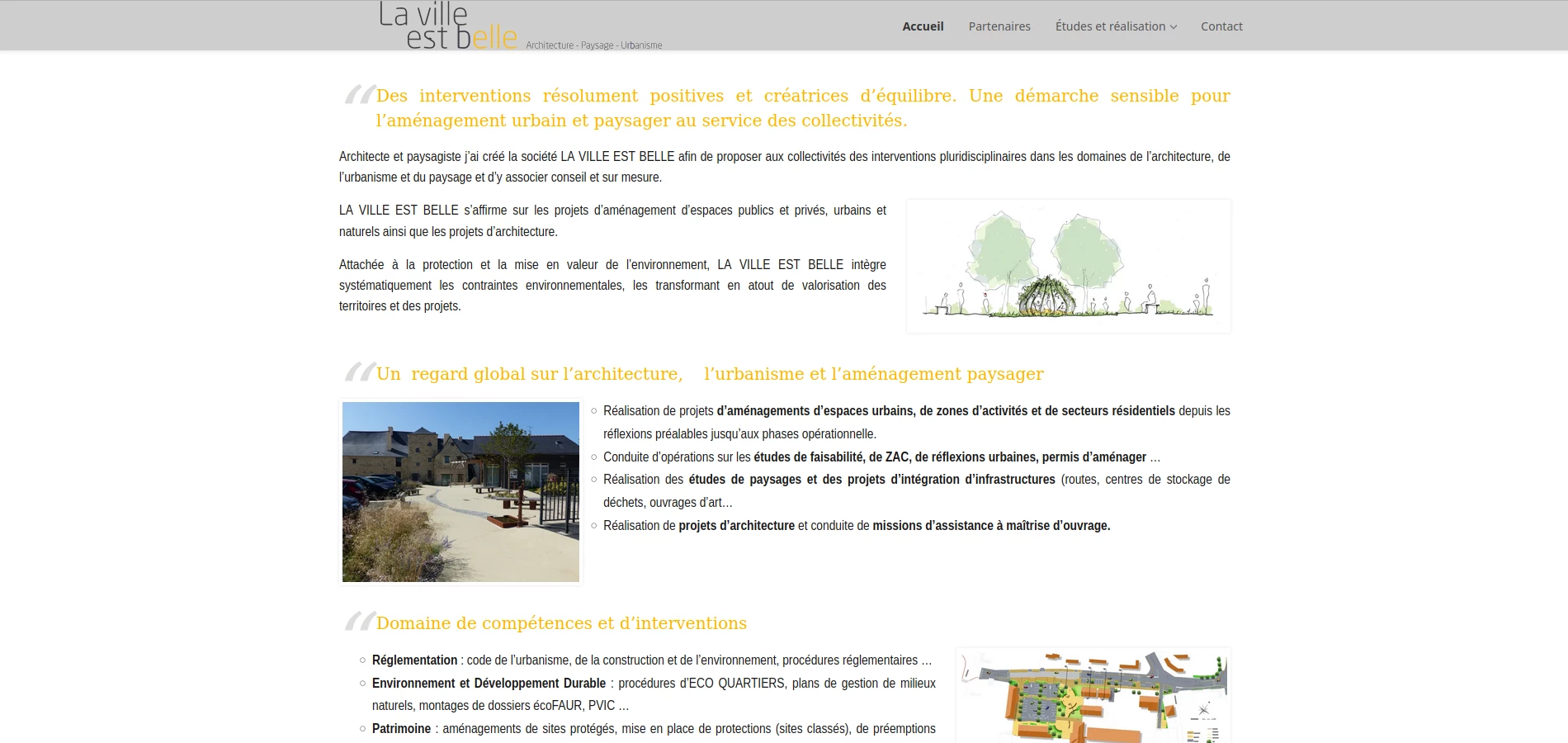Click 'missions d'assistance à maîtrise d'ouvrage'
This screenshot has height=743, width=1568.
(991, 526)
